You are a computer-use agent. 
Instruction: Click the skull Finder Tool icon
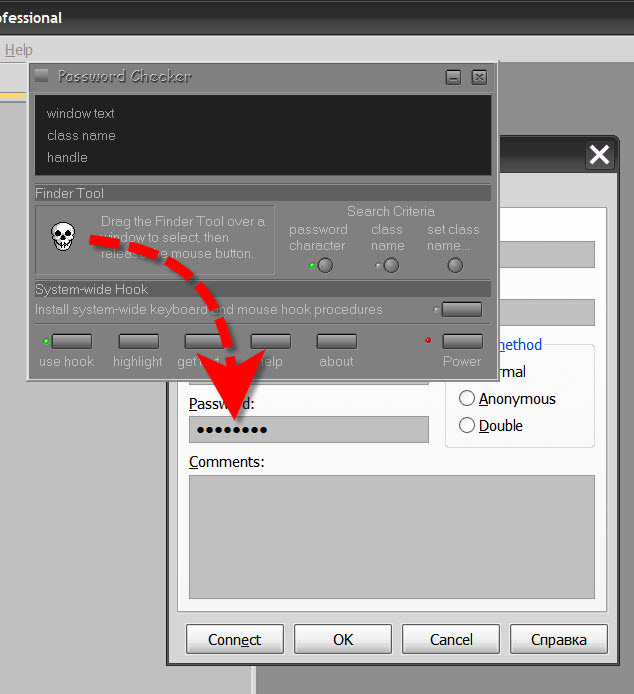tap(63, 237)
